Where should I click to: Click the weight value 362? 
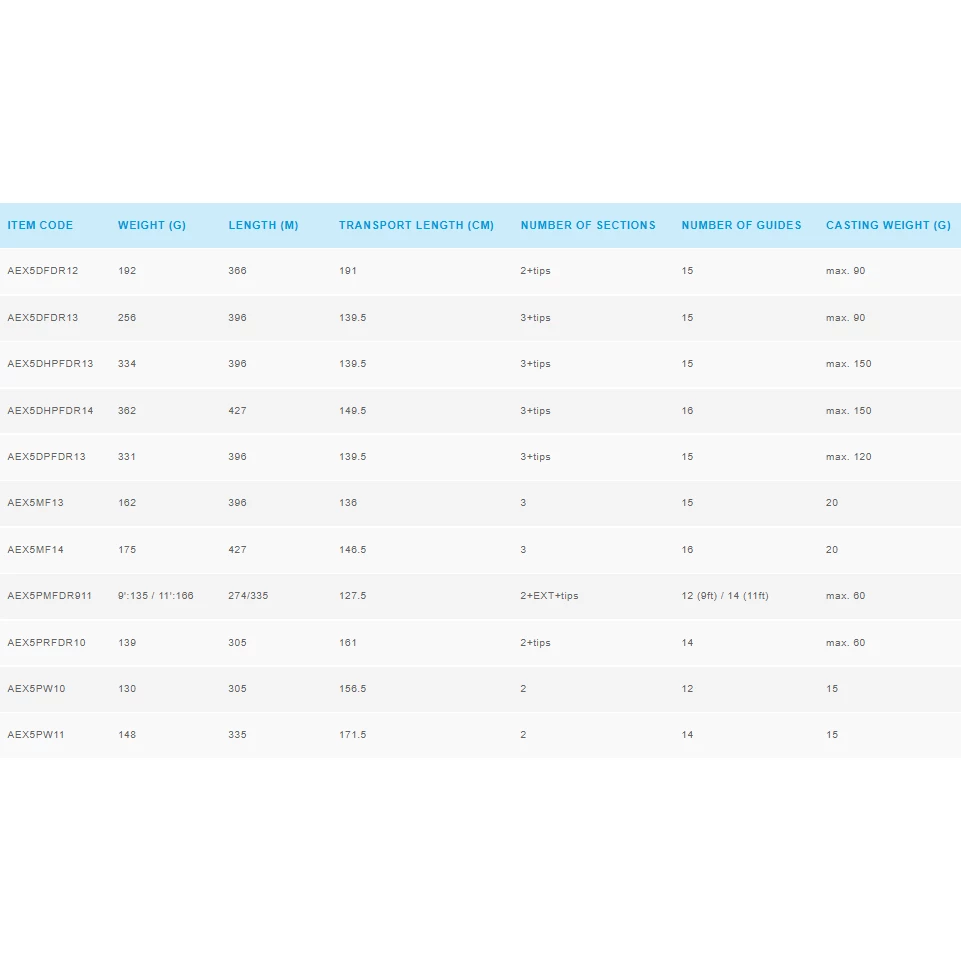click(x=127, y=411)
